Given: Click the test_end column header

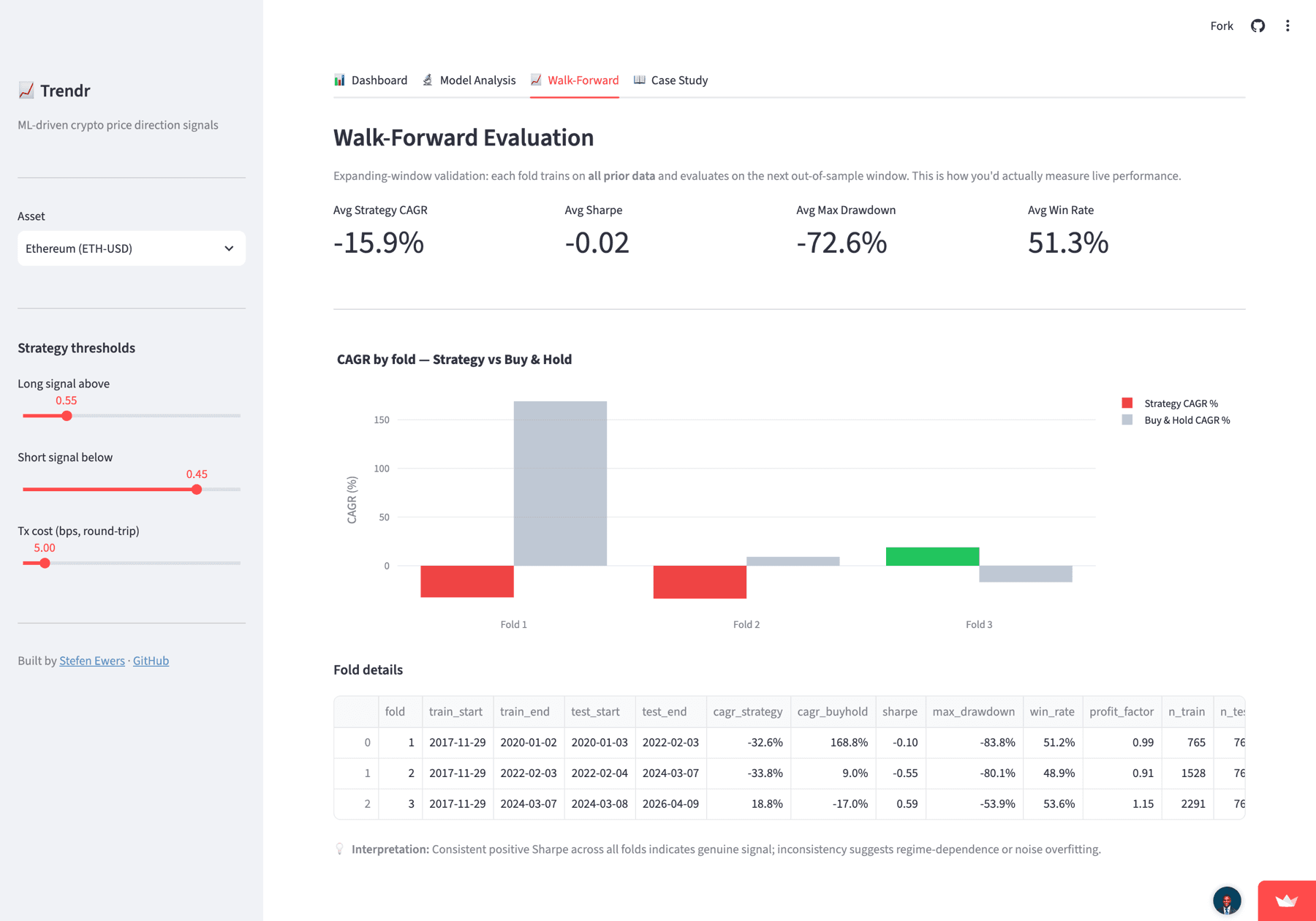Looking at the screenshot, I should click(x=670, y=711).
